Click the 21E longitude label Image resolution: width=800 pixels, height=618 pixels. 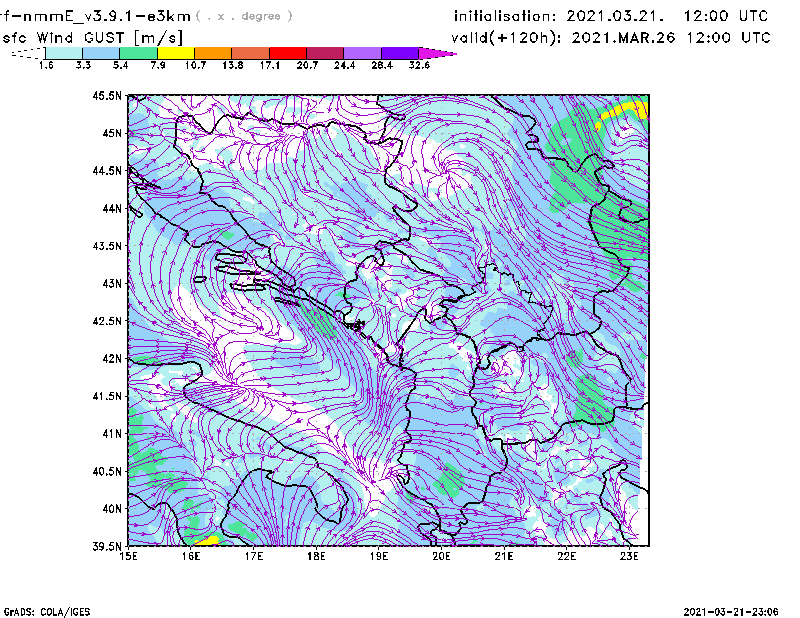pos(504,556)
